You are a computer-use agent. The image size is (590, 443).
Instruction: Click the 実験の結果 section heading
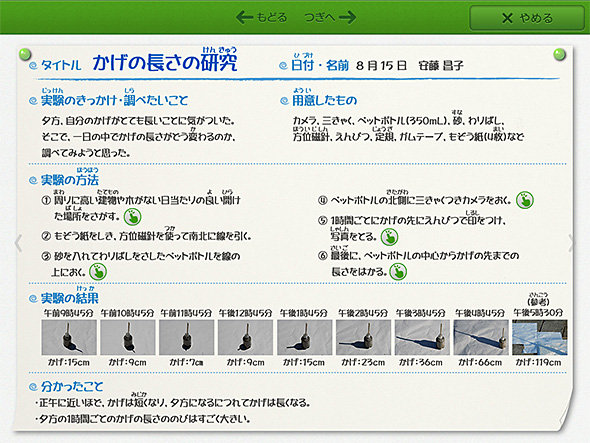(x=70, y=298)
